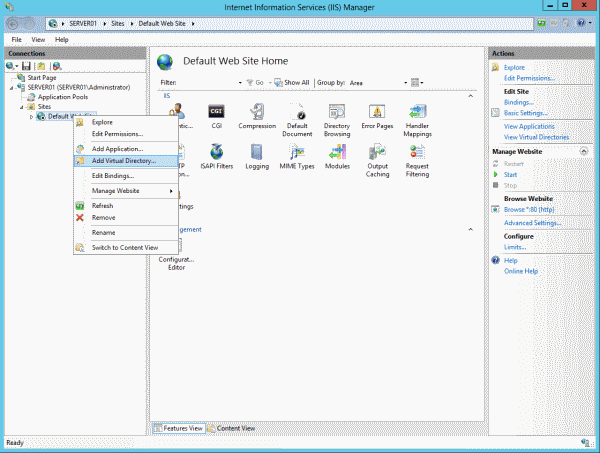Open the Create new connection dropdown icon

point(12,66)
